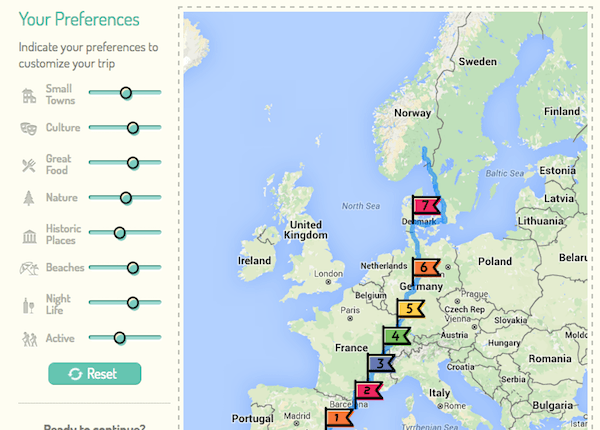Click the Ireland label on the map

coord(254,261)
